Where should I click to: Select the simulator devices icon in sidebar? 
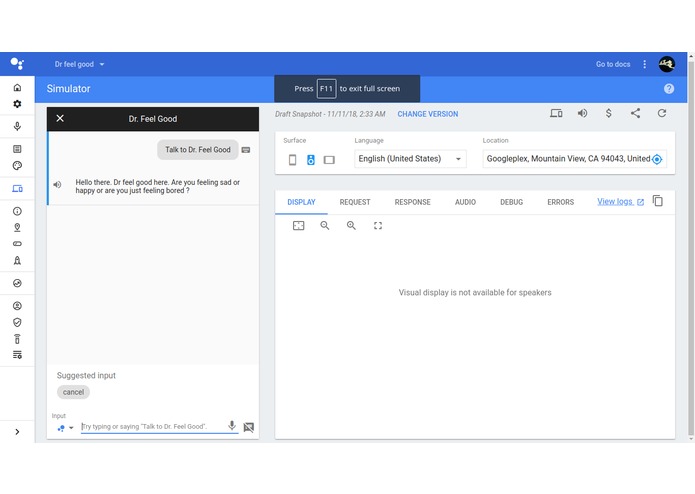click(17, 189)
